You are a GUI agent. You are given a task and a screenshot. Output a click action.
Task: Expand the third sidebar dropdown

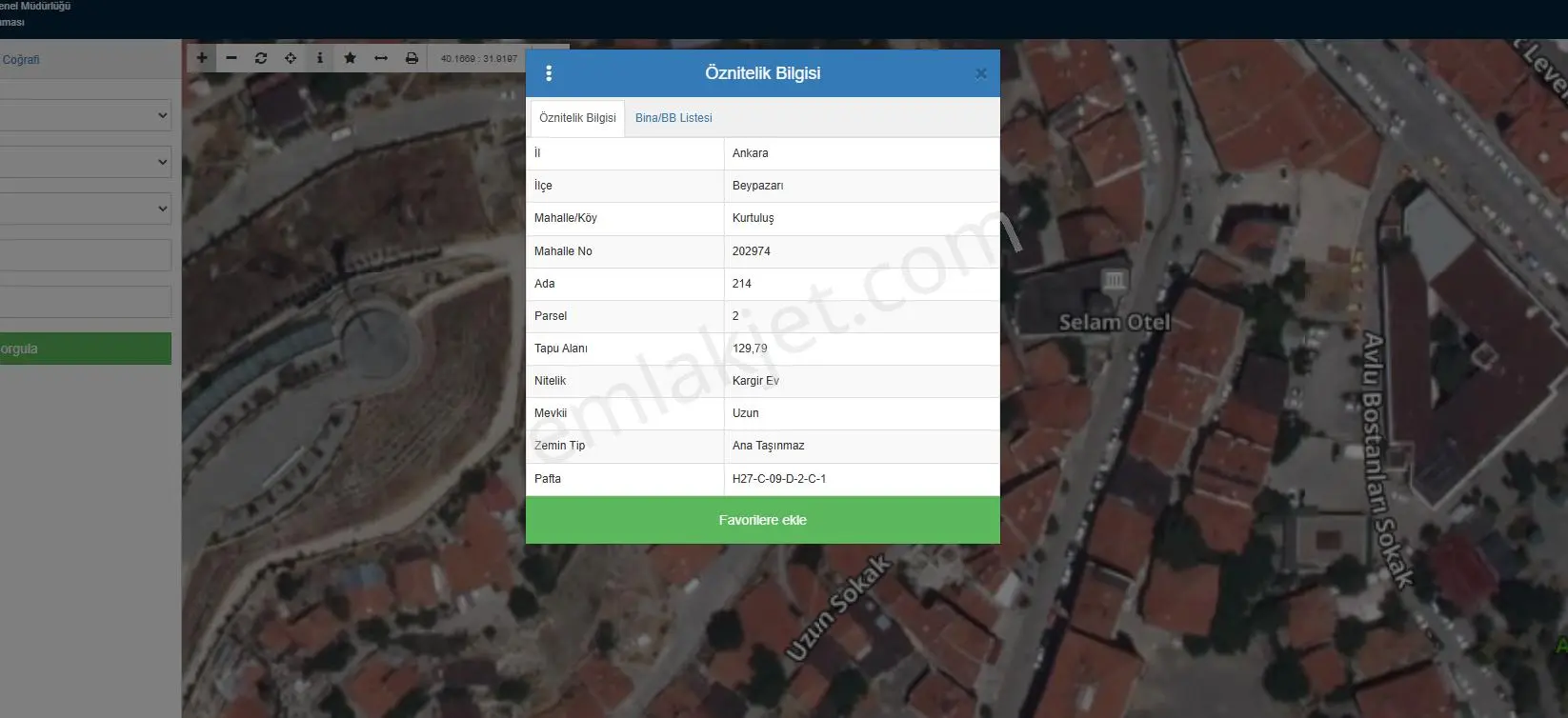point(86,209)
